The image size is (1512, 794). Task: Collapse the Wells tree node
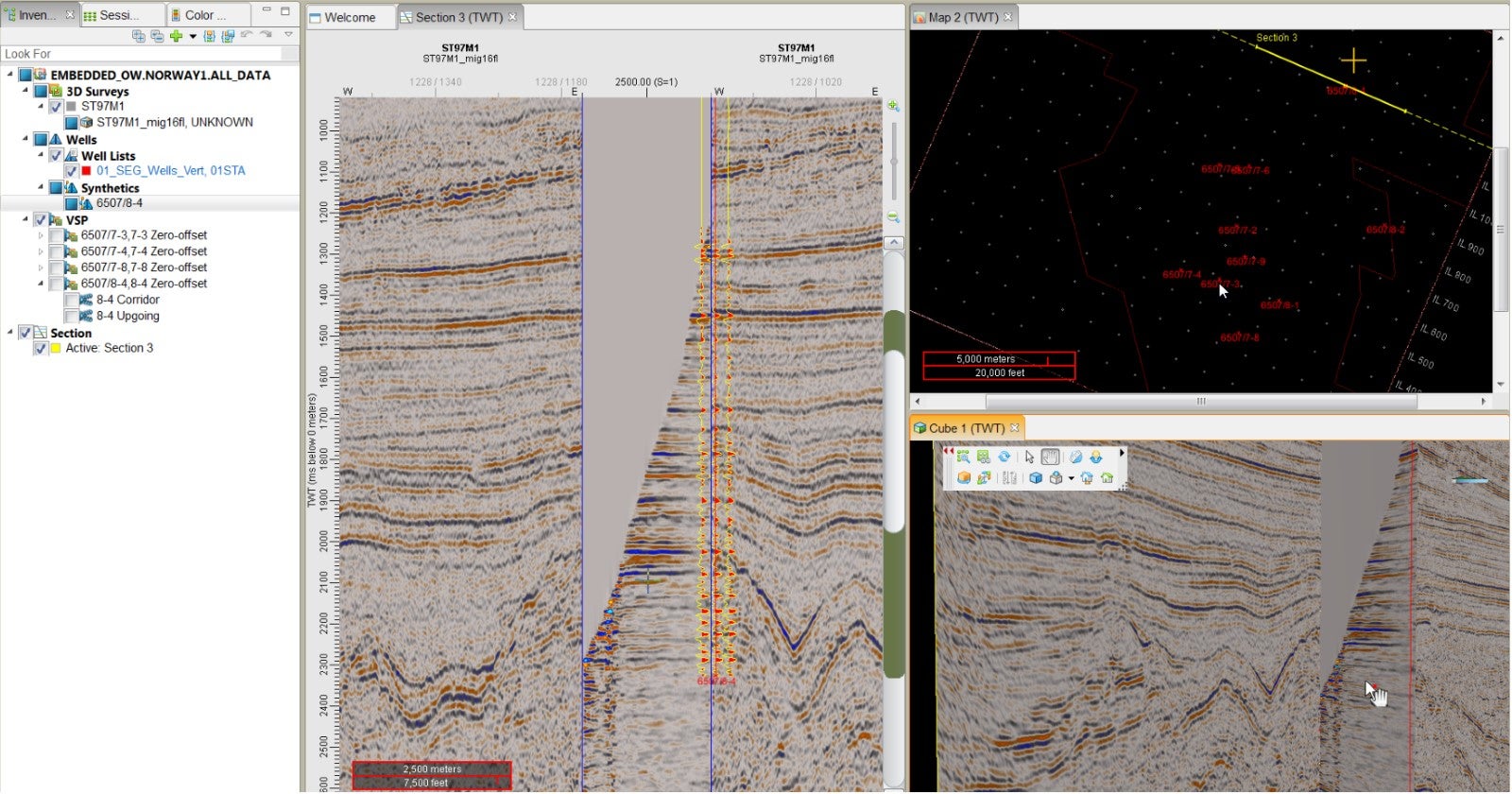[26, 139]
